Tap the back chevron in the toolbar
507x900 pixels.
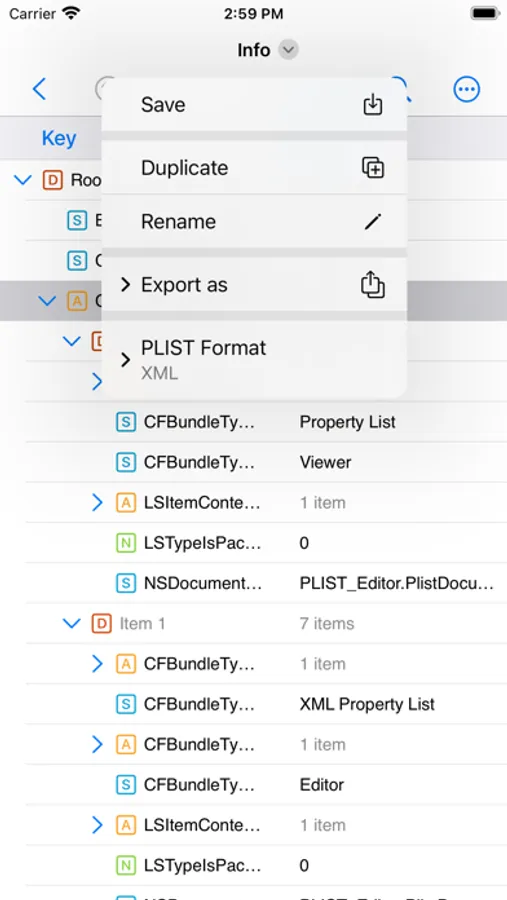tap(39, 89)
